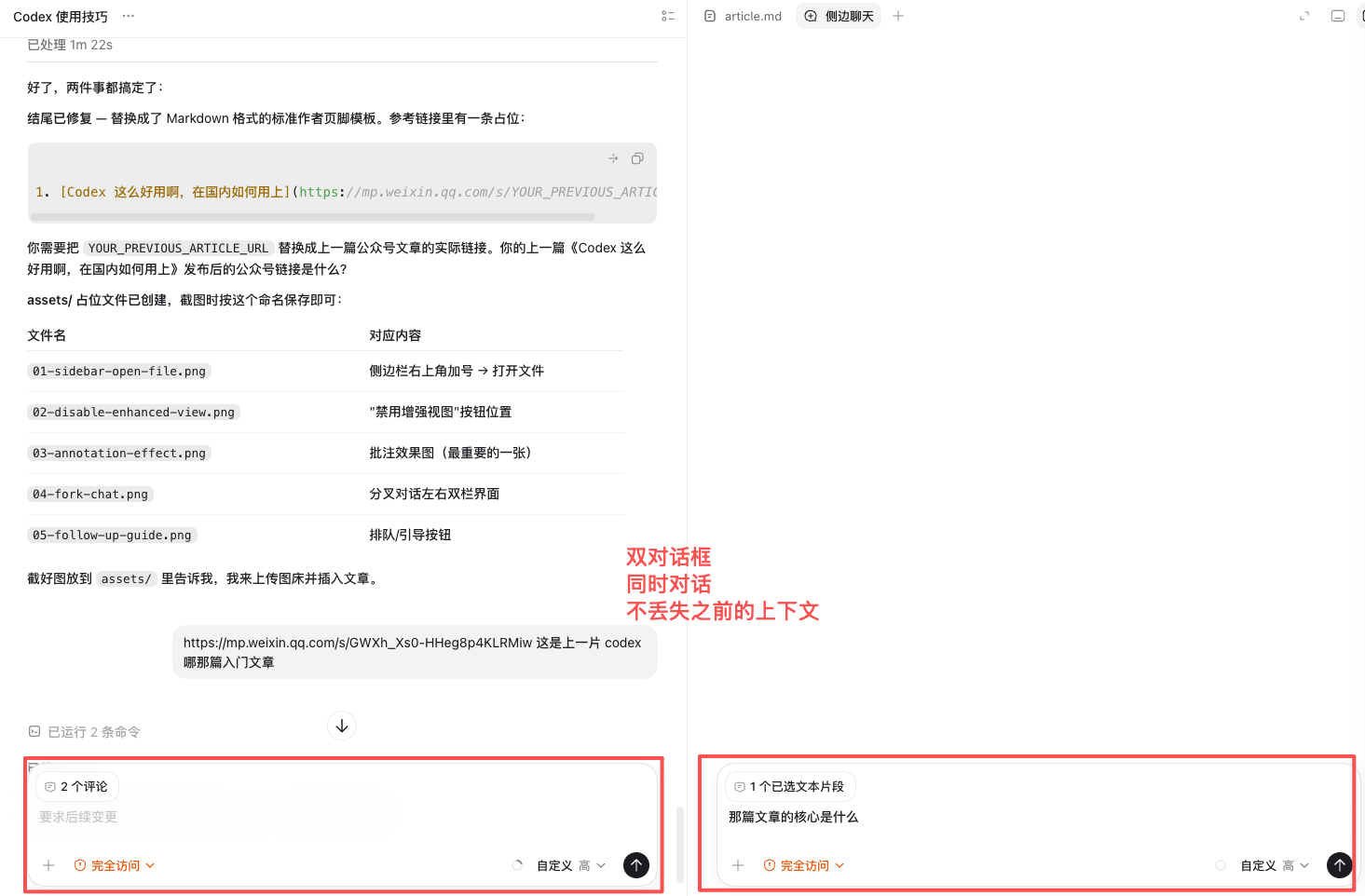Click the YOUR_PREVIOUS_ARTICLE_URL inline code
This screenshot has width=1365, height=896.
(178, 248)
